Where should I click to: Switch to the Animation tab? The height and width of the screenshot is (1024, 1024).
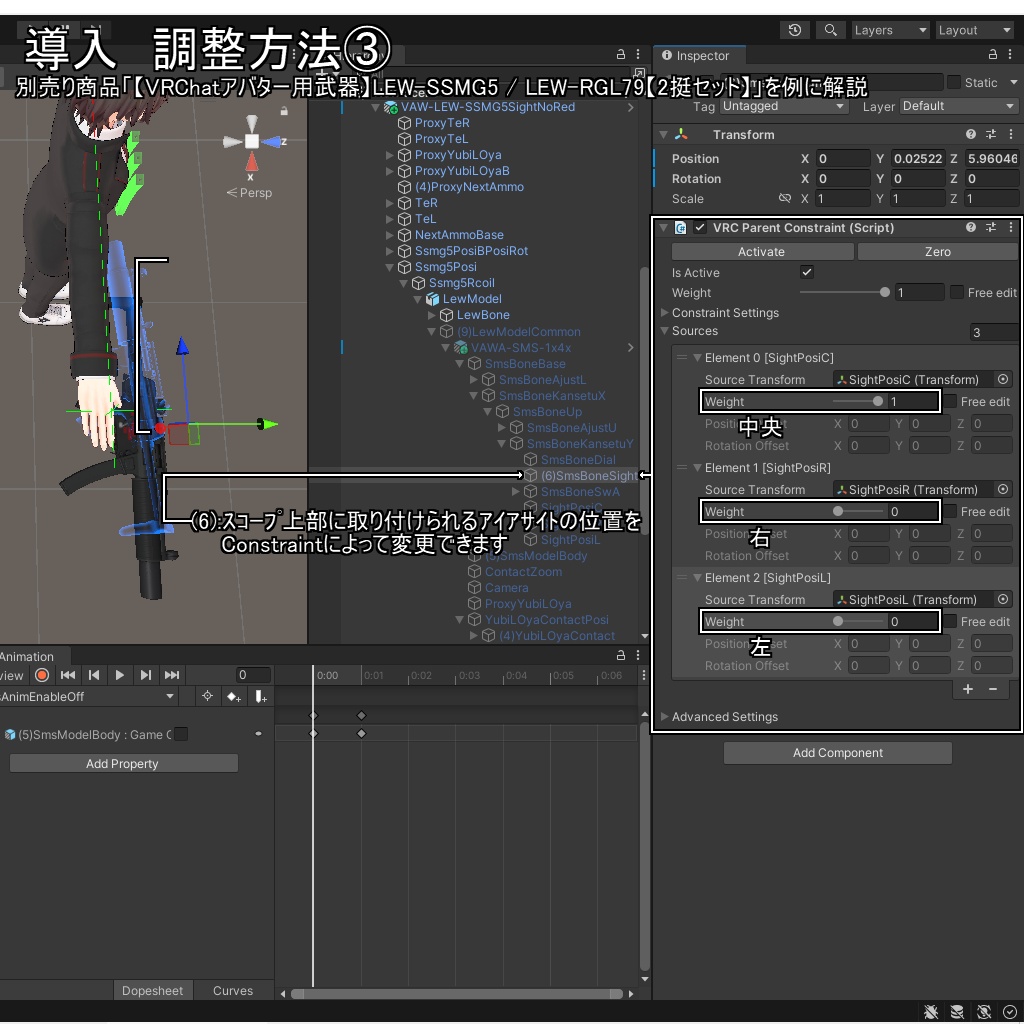tap(27, 656)
